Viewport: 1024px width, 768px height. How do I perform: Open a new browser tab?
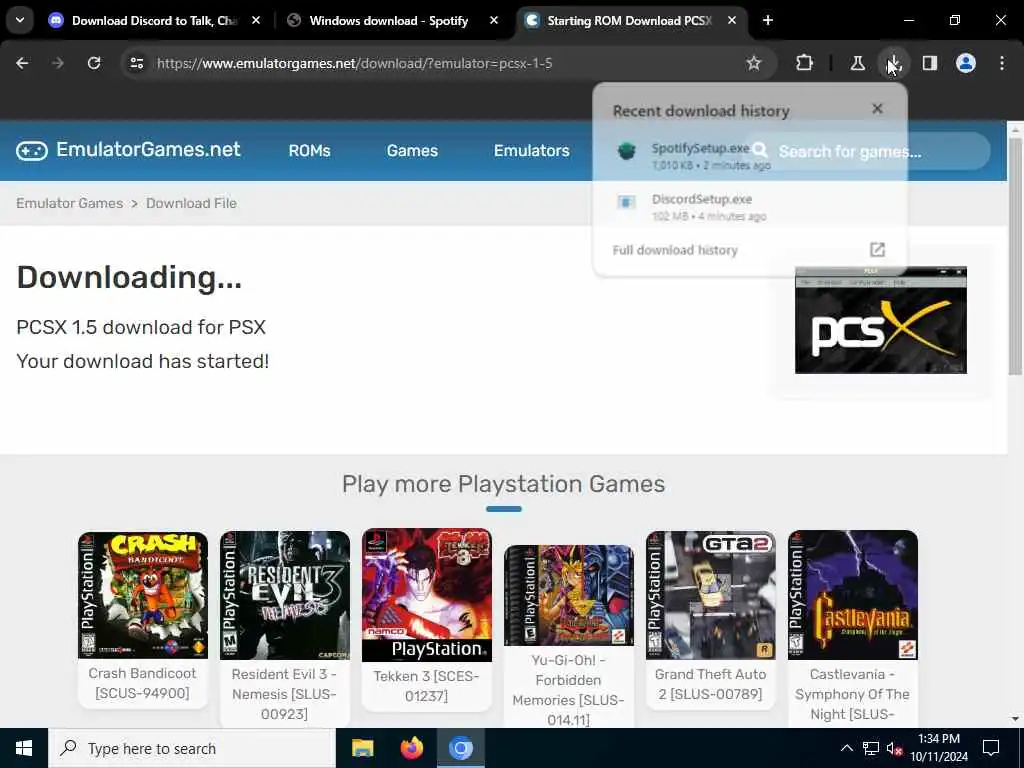coord(768,20)
